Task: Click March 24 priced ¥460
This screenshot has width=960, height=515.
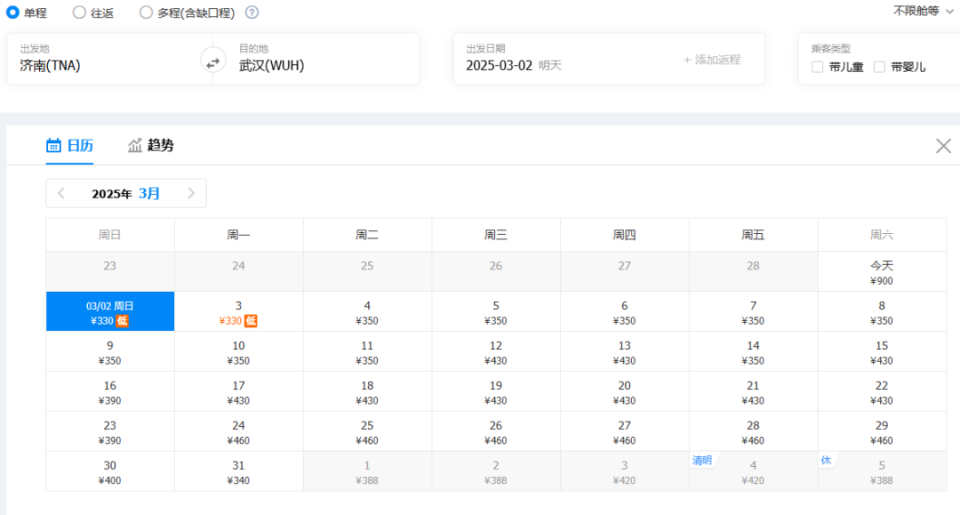Action: pos(239,432)
